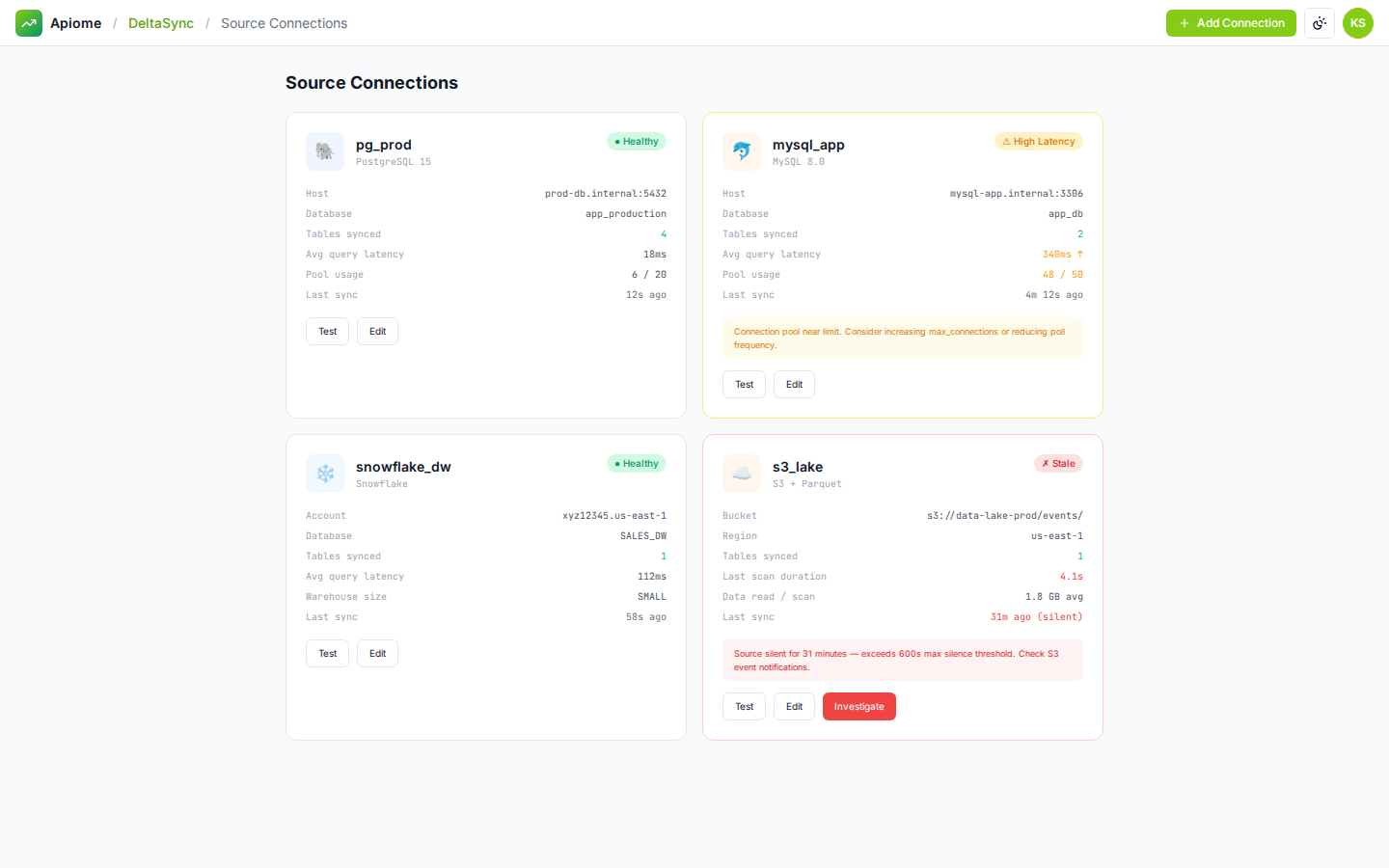The image size is (1389, 868).
Task: Click the snowflake_dw snowflake icon
Action: [325, 474]
